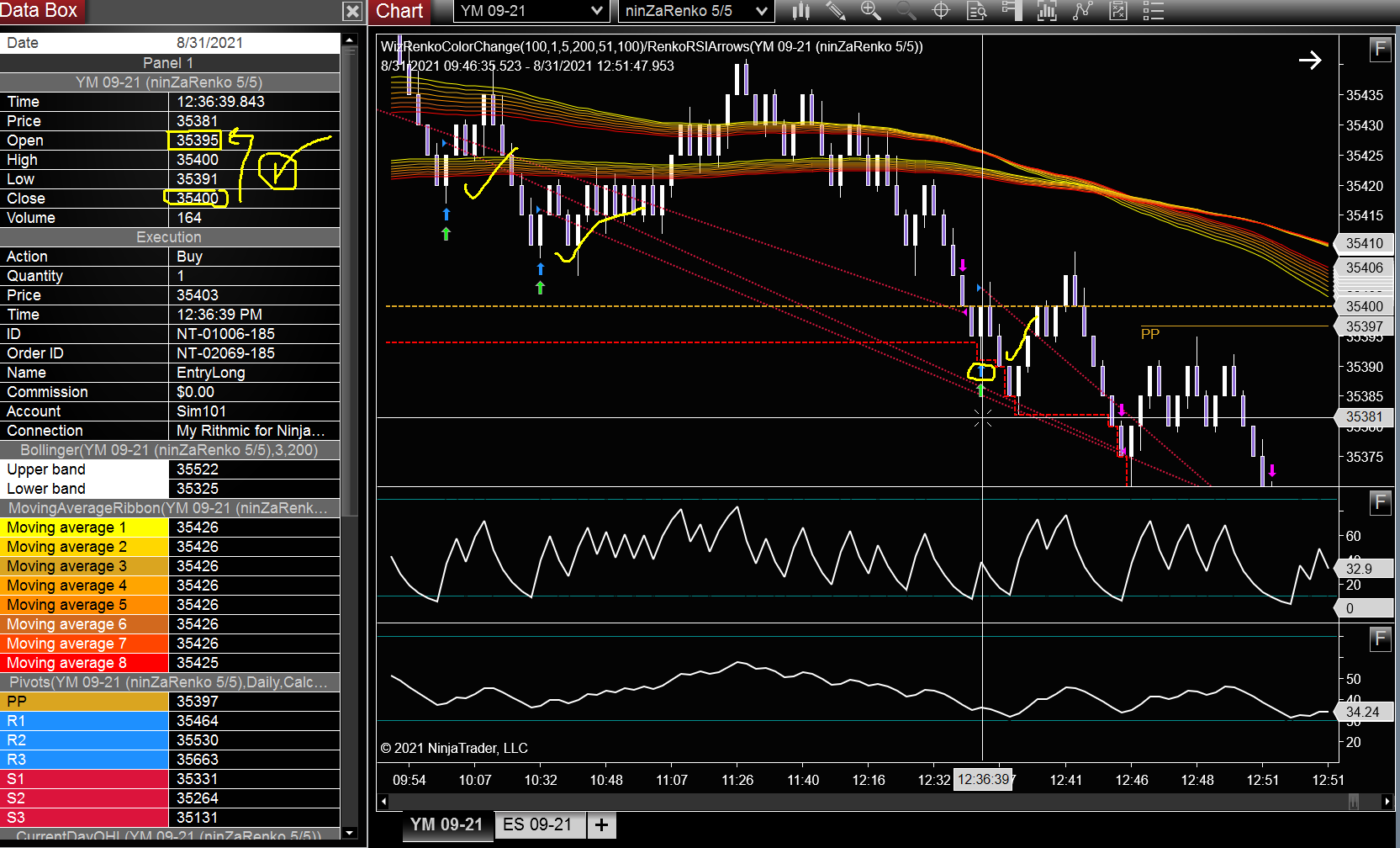Click the Account value Sim101

[201, 411]
